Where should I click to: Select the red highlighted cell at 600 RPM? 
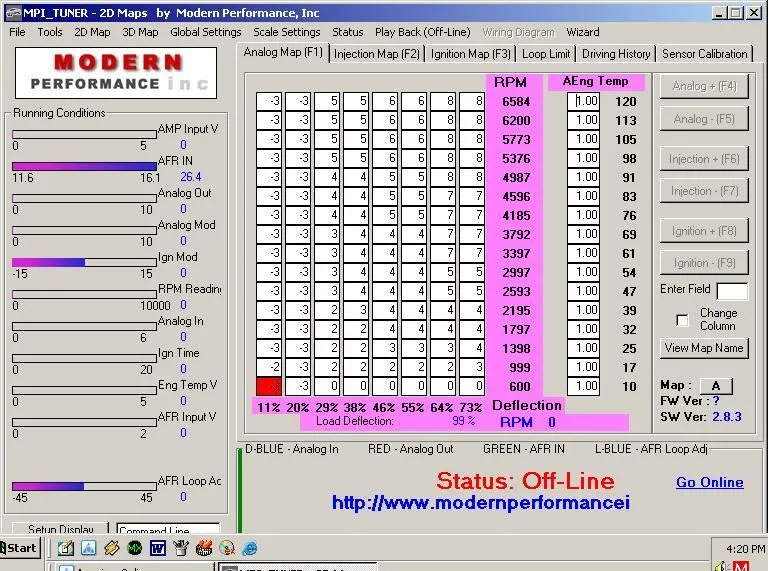coord(268,386)
